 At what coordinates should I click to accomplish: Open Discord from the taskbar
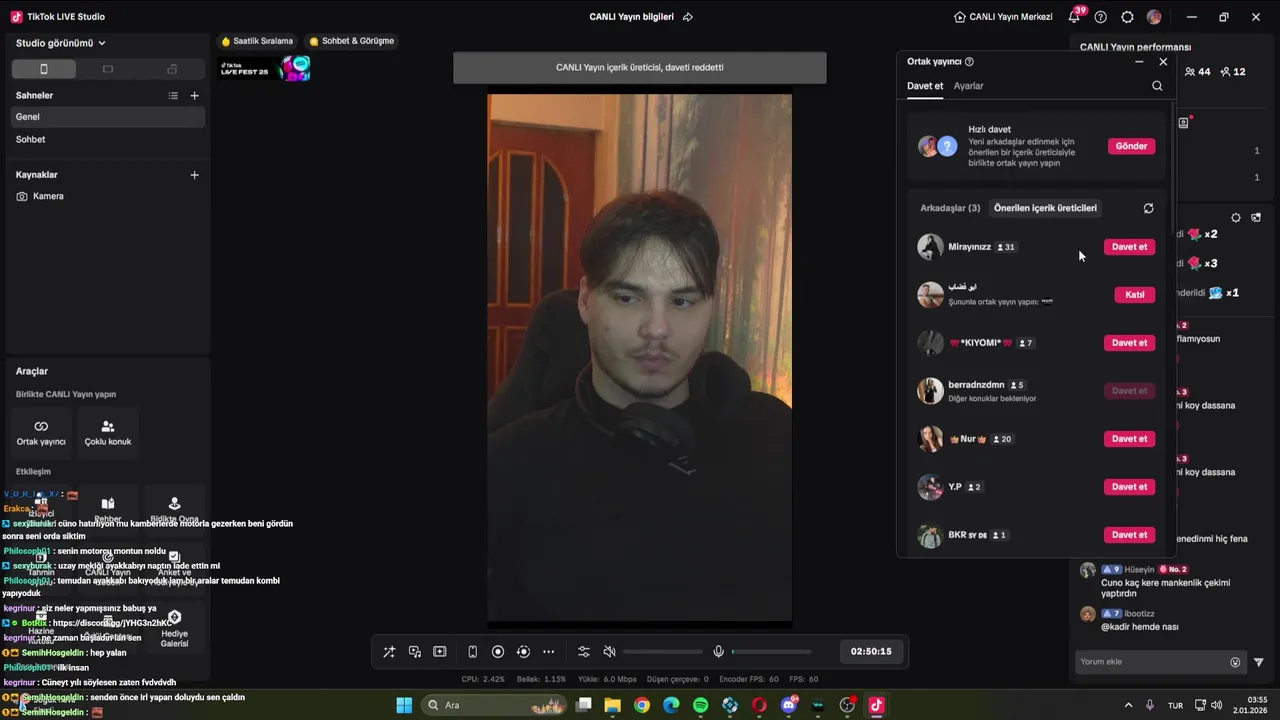tap(789, 705)
